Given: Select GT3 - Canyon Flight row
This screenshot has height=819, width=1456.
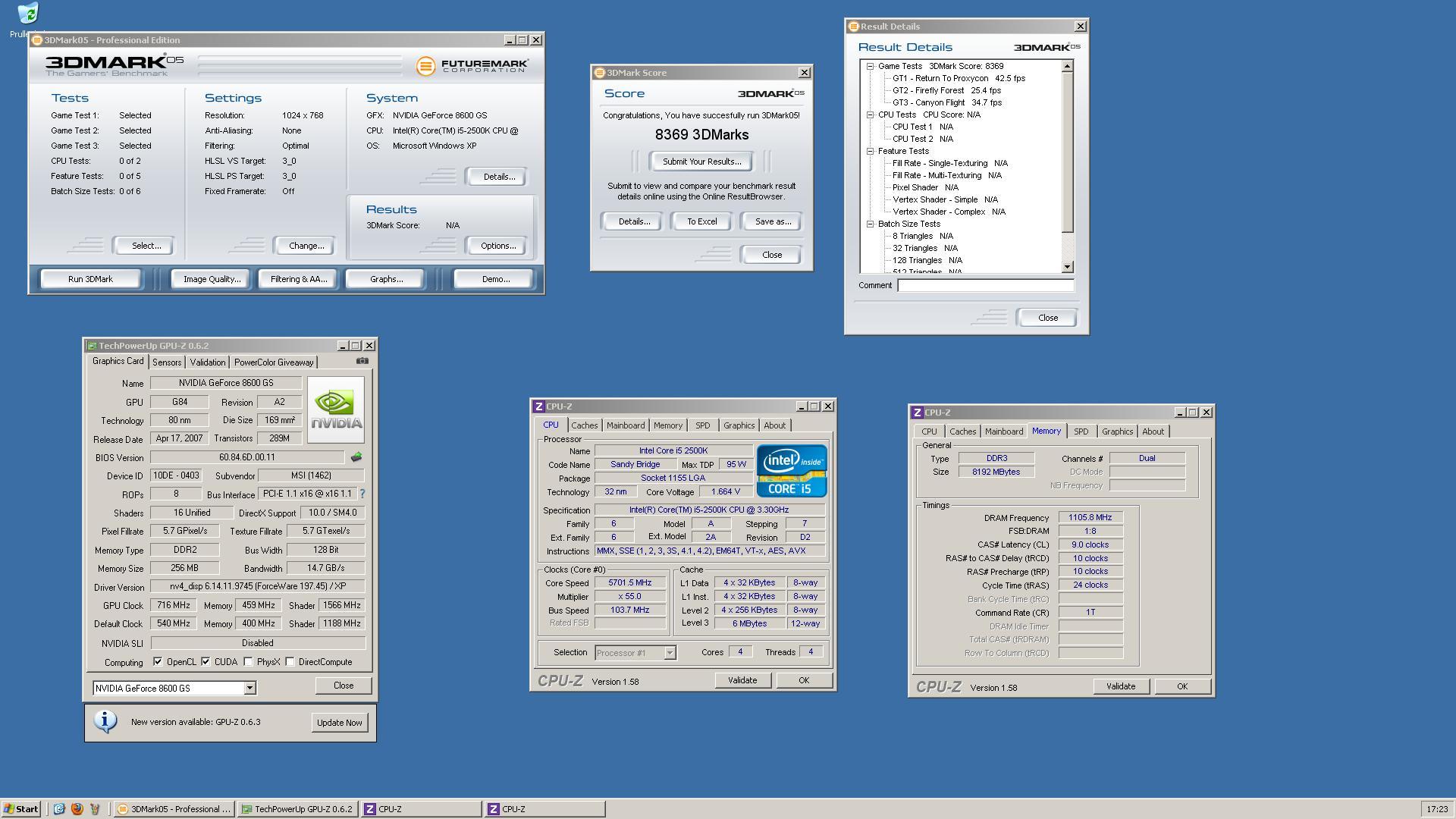Looking at the screenshot, I should [x=946, y=102].
